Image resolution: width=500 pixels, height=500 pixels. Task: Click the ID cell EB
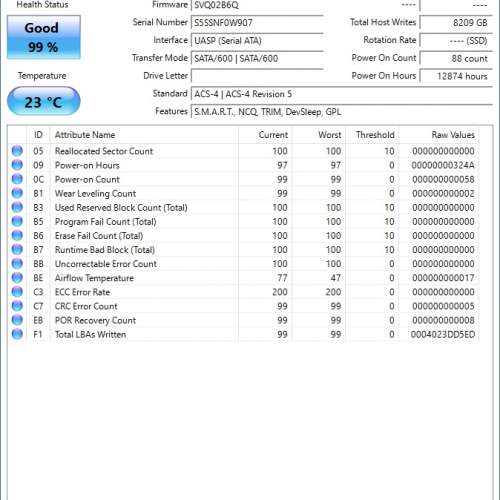click(x=38, y=320)
